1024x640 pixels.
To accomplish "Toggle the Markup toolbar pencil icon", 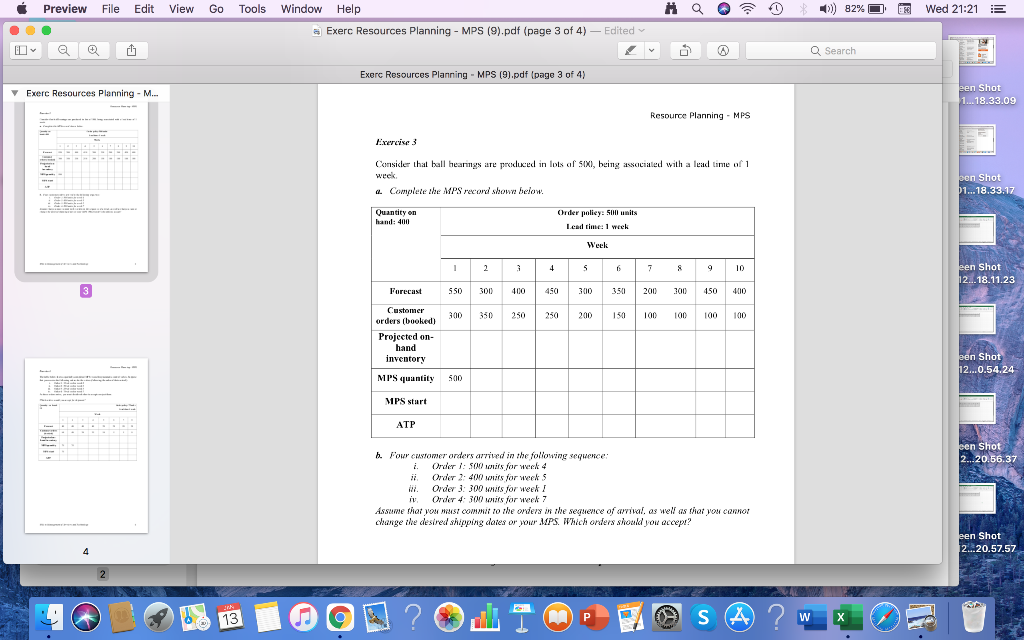I will (x=723, y=50).
